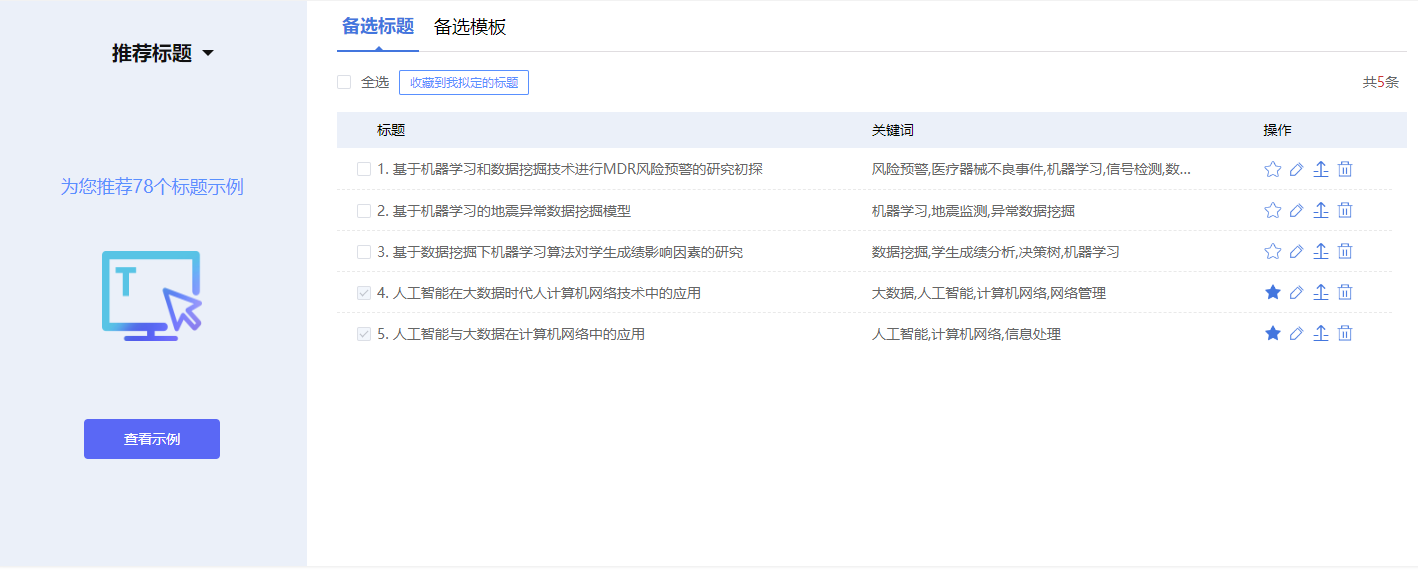Delete the fifth title with the trash icon
Viewport: 1418px width, 582px height.
(x=1345, y=333)
